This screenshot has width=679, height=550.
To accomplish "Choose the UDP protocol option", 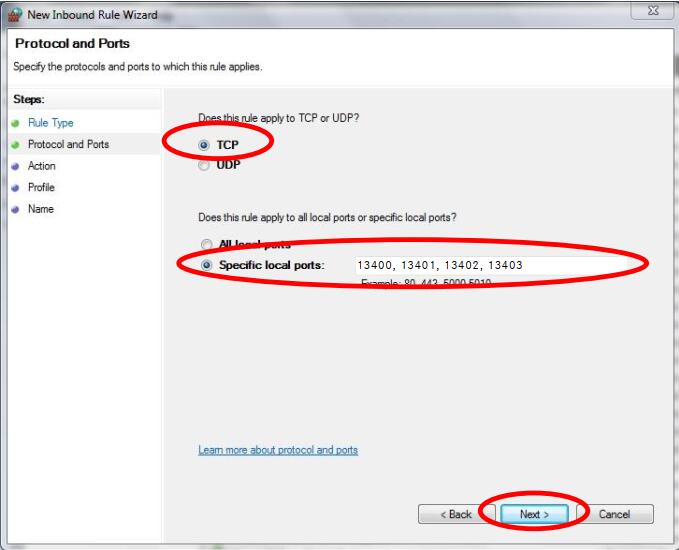I will pos(205,166).
